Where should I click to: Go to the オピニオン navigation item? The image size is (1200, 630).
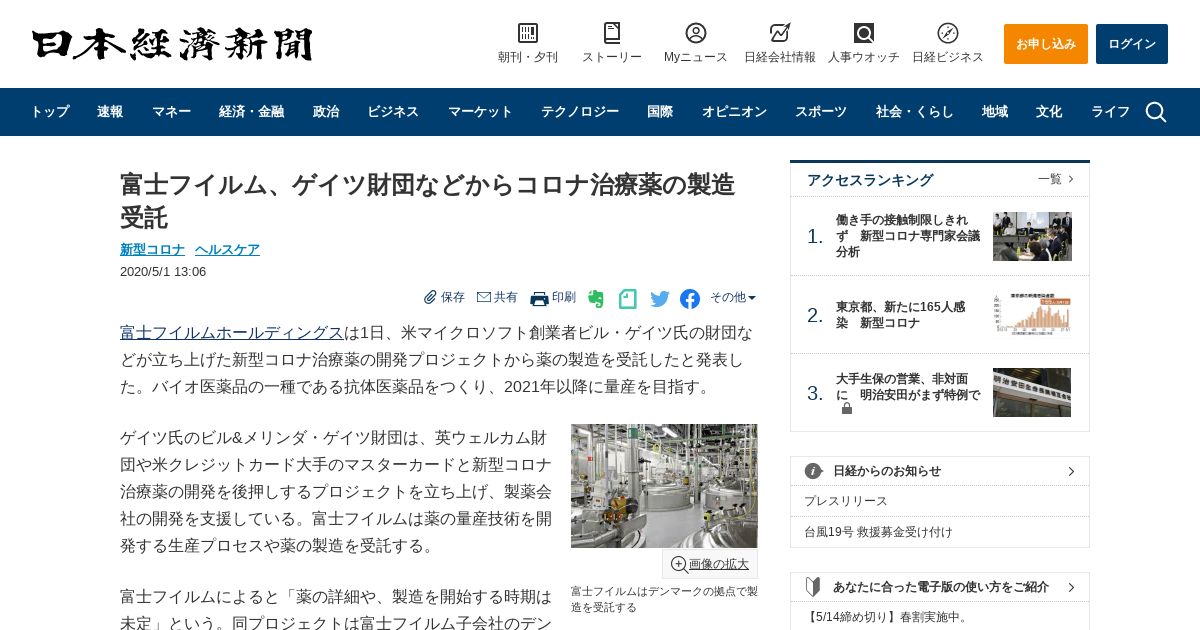tap(734, 112)
